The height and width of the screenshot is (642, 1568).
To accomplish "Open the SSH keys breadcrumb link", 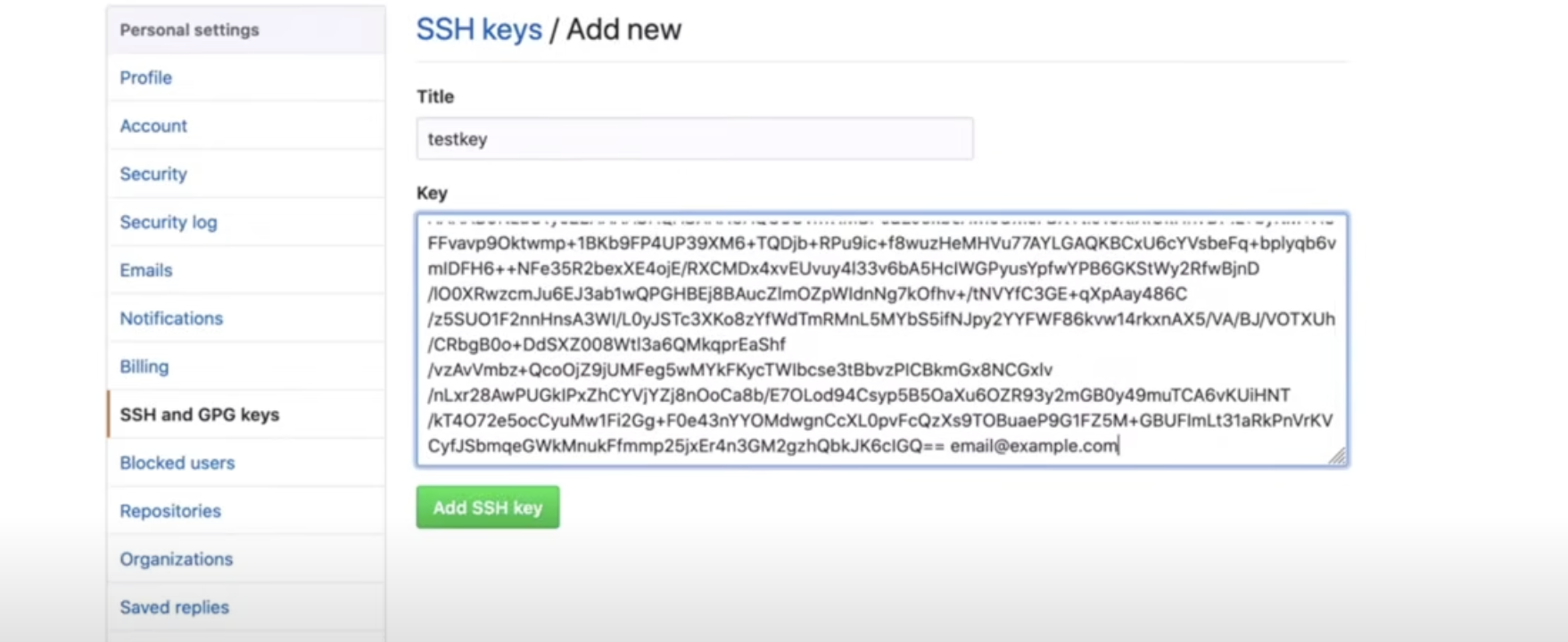I will pyautogui.click(x=479, y=29).
